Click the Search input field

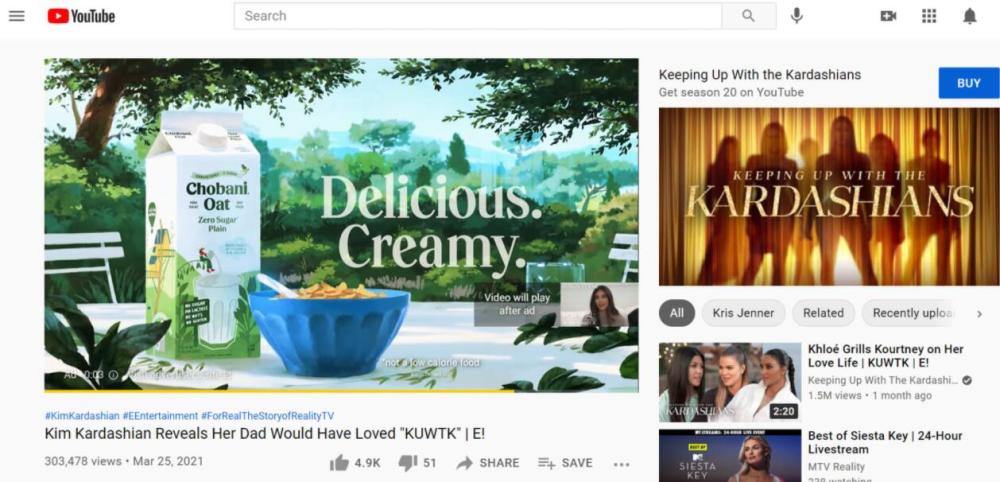tap(478, 16)
